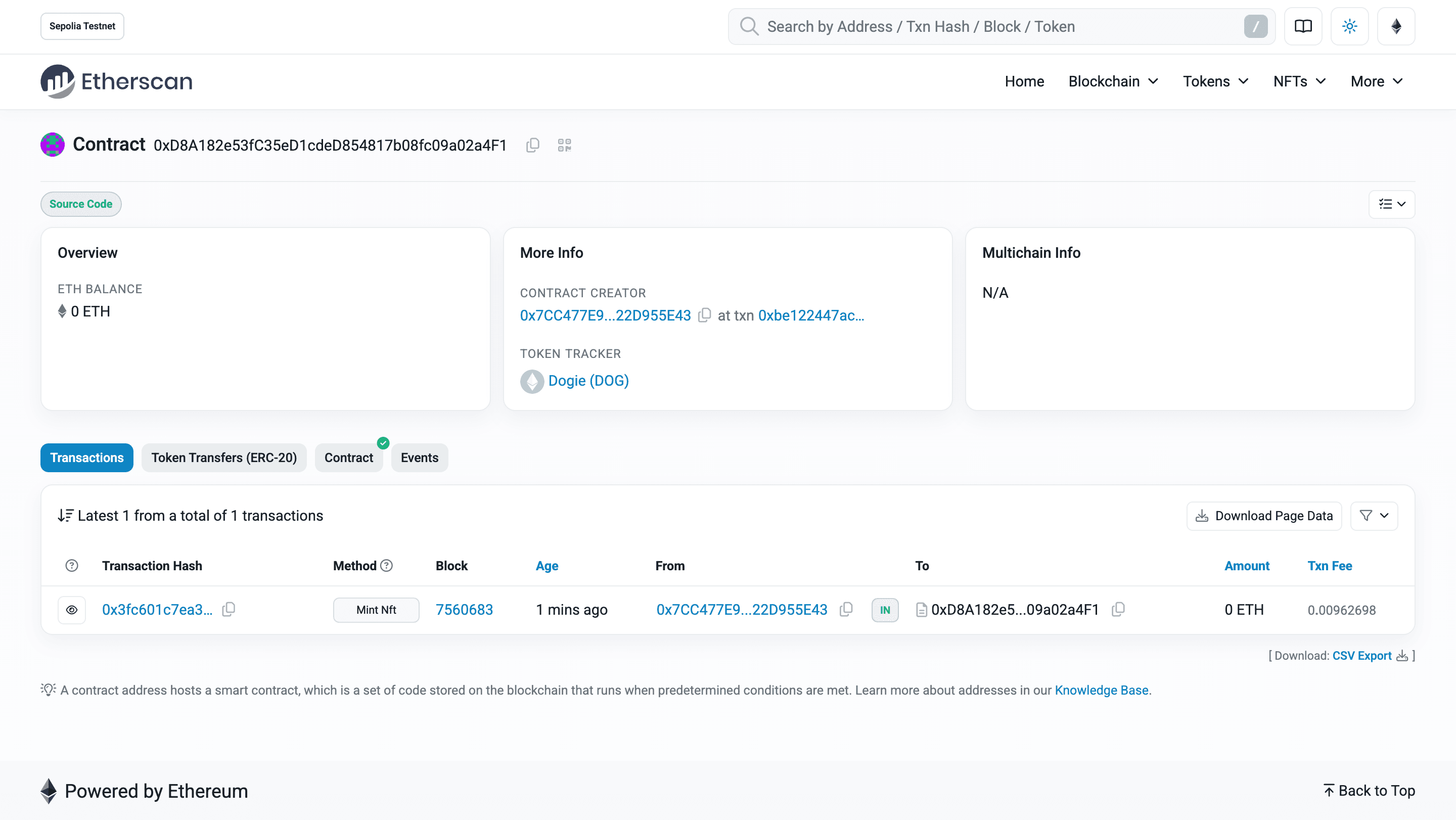Click the 0xD8A182e5...09a02a4F1 To address text
Screen dimensions: 1456x820
(1015, 610)
